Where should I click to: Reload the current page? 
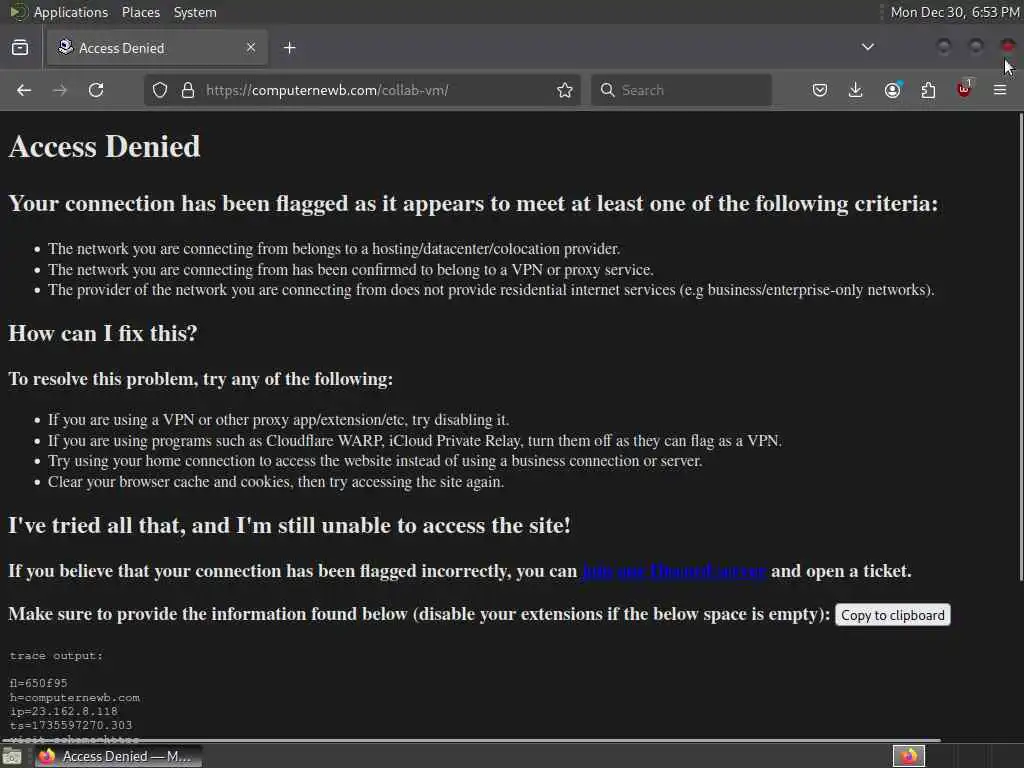click(x=96, y=90)
